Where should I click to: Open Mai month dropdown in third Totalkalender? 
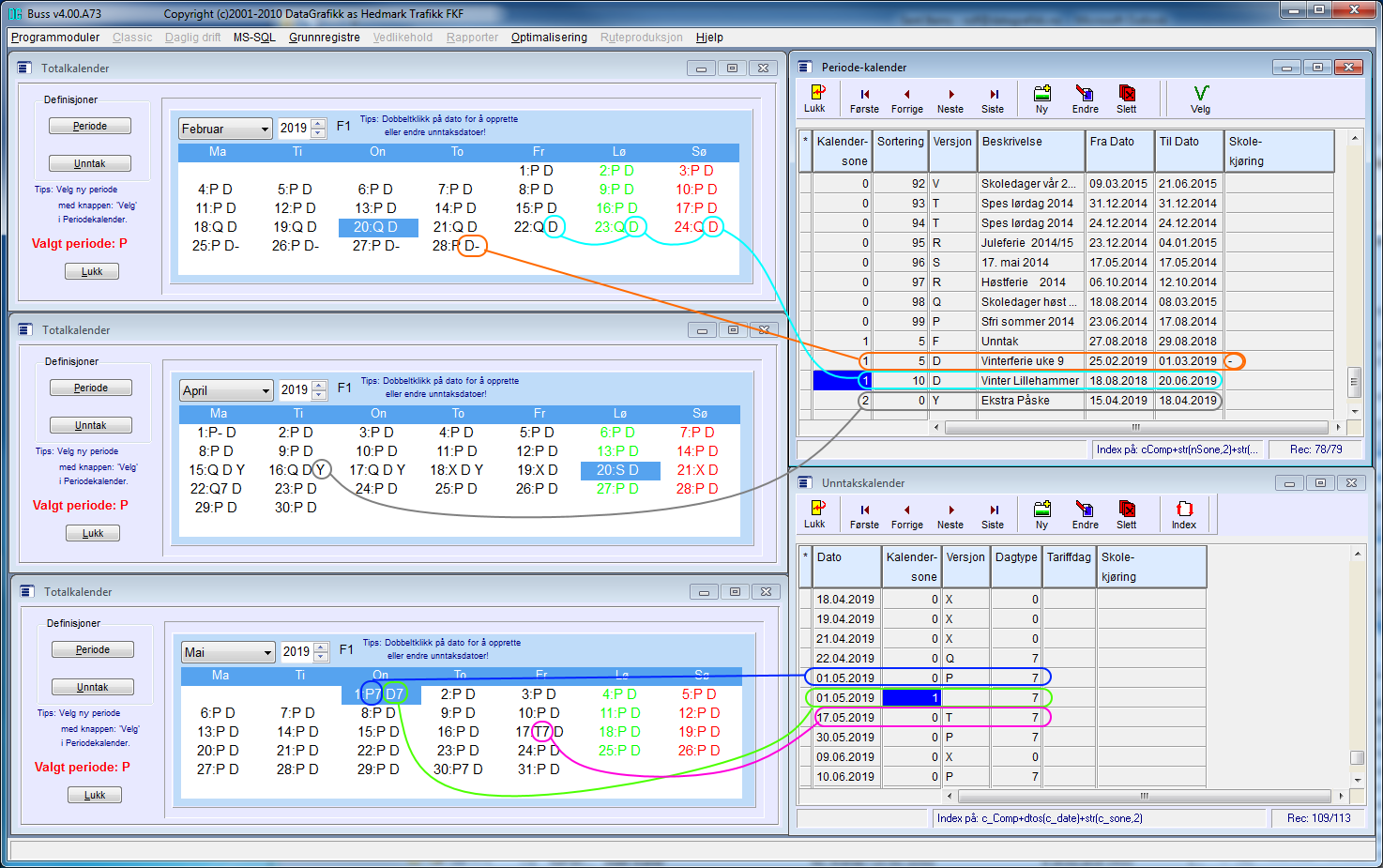tap(267, 652)
